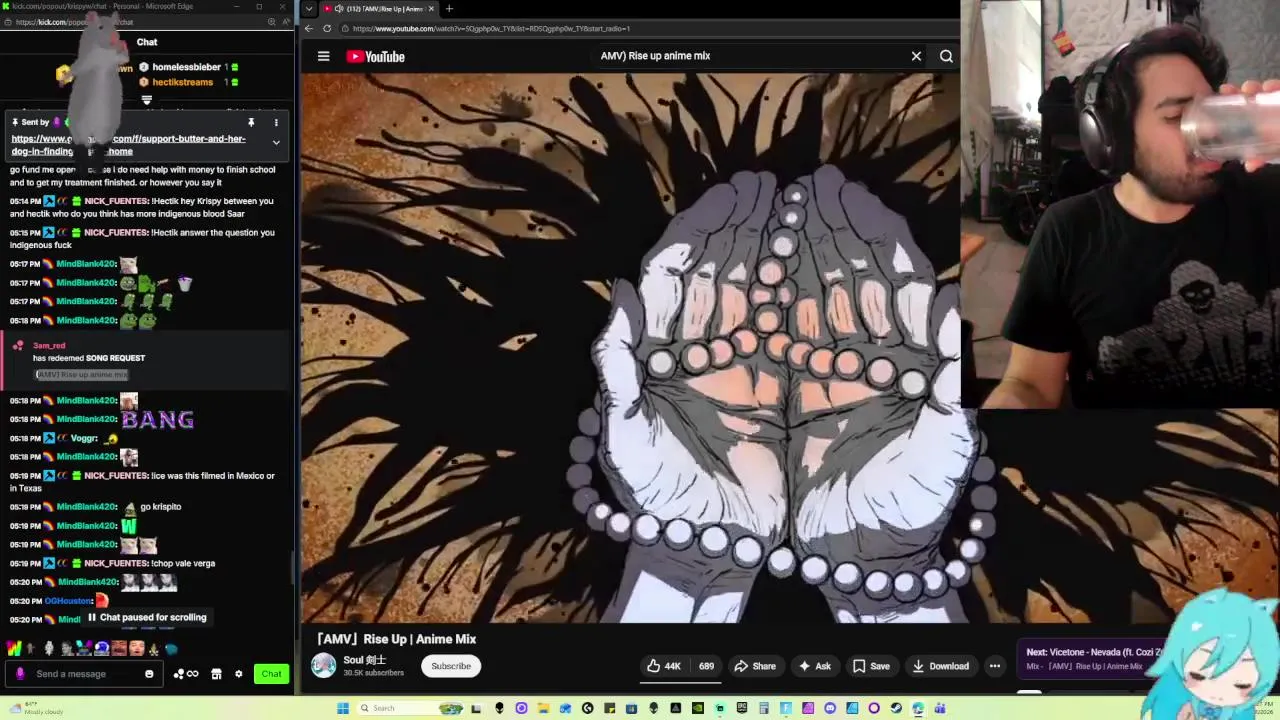Screen dimensions: 1280x720
Task: Zoom icon in Kick chat address bar
Action: (271, 22)
